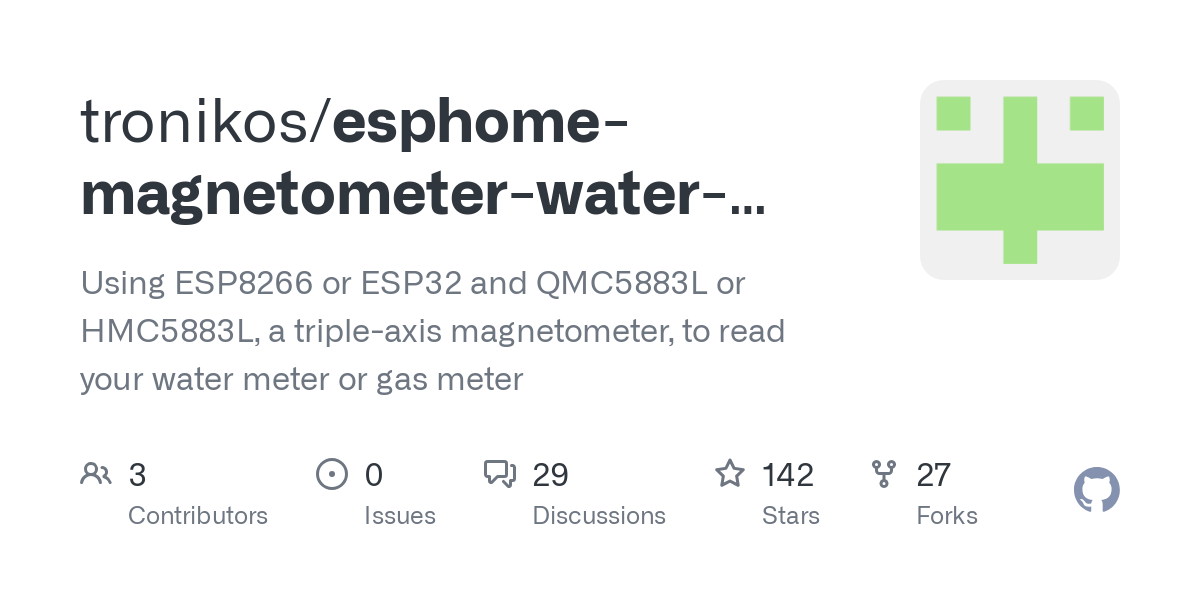Select the Forks label
The height and width of the screenshot is (600, 1200).
click(x=947, y=516)
